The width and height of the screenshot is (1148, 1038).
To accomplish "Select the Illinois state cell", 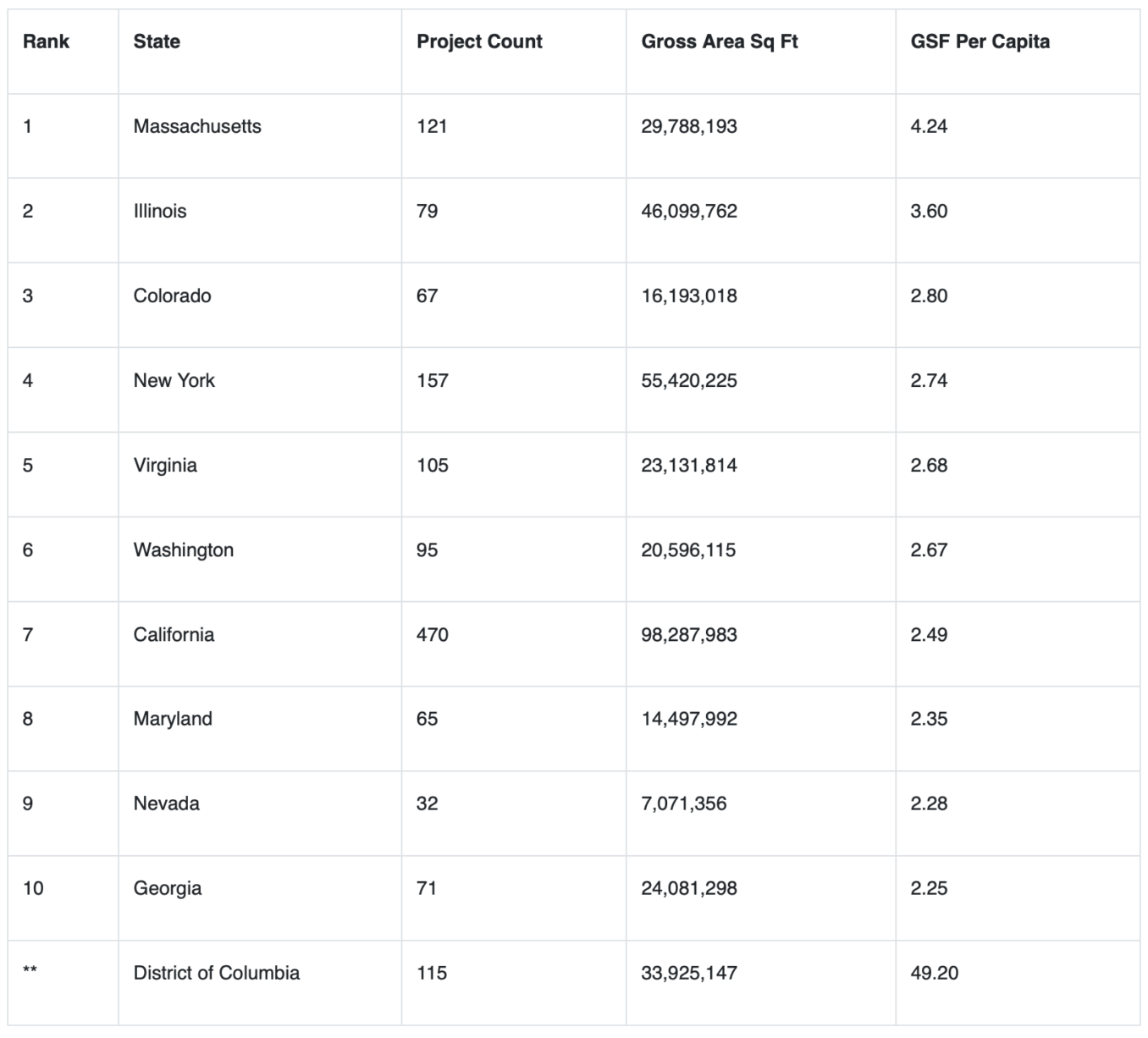I will (160, 211).
